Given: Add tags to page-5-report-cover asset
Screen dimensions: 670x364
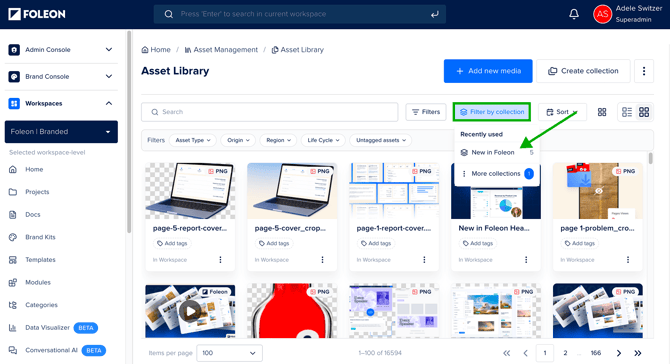Looking at the screenshot, I should [172, 243].
